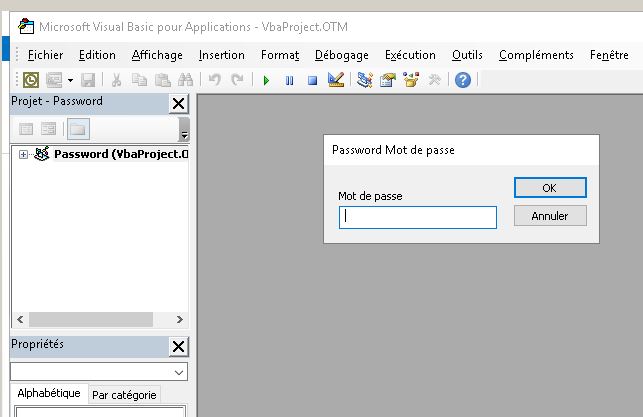Open the Object Browser toolbar icon
Screen dimensions: 643x417
[x=411, y=80]
